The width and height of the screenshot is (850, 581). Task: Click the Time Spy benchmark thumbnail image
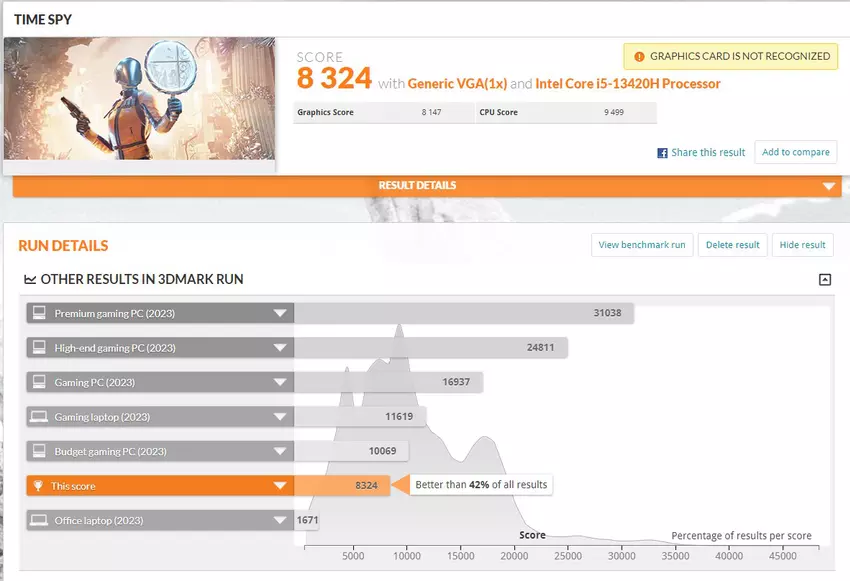139,99
